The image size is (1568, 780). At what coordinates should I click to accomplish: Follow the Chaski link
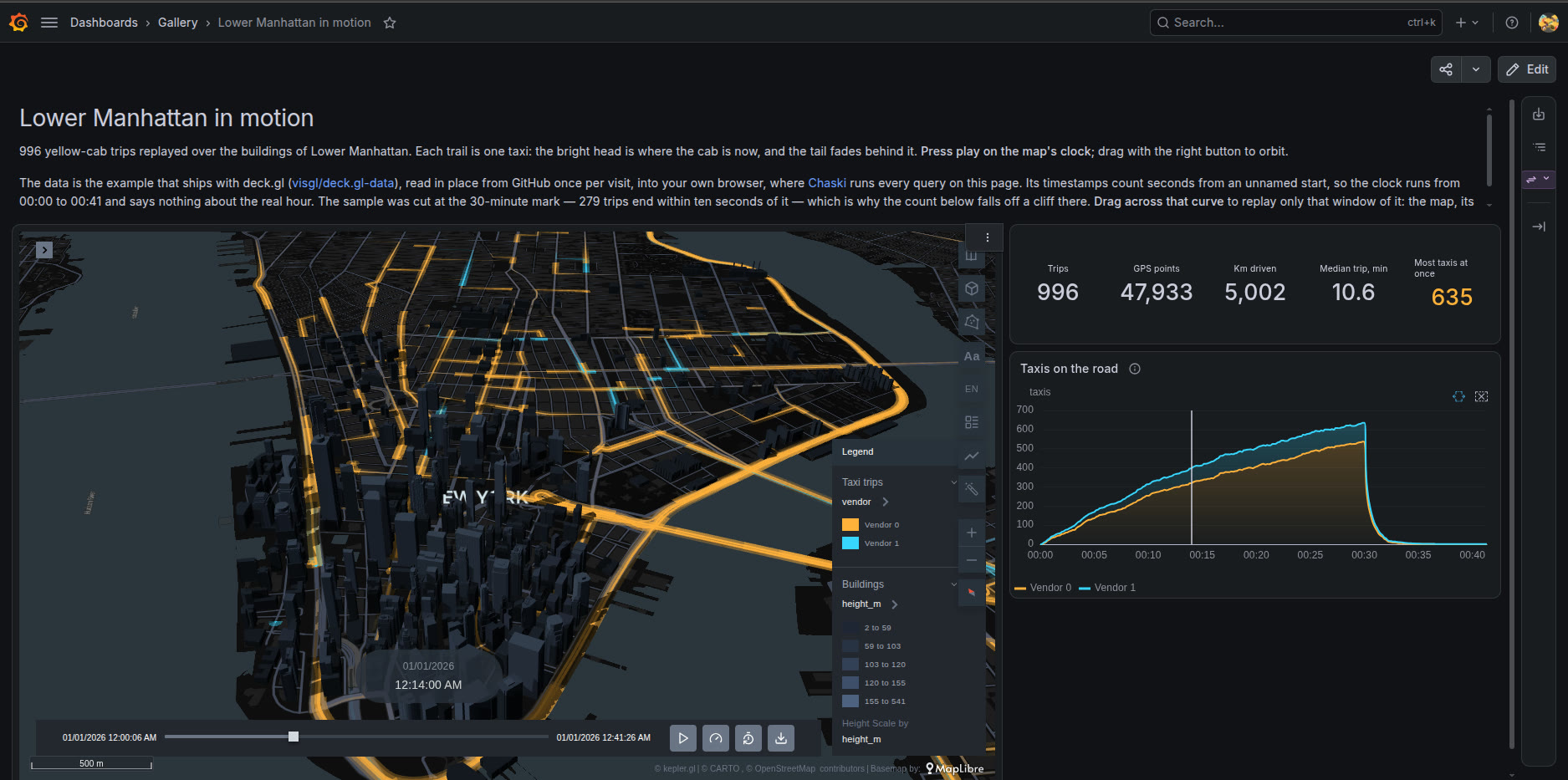coord(827,183)
